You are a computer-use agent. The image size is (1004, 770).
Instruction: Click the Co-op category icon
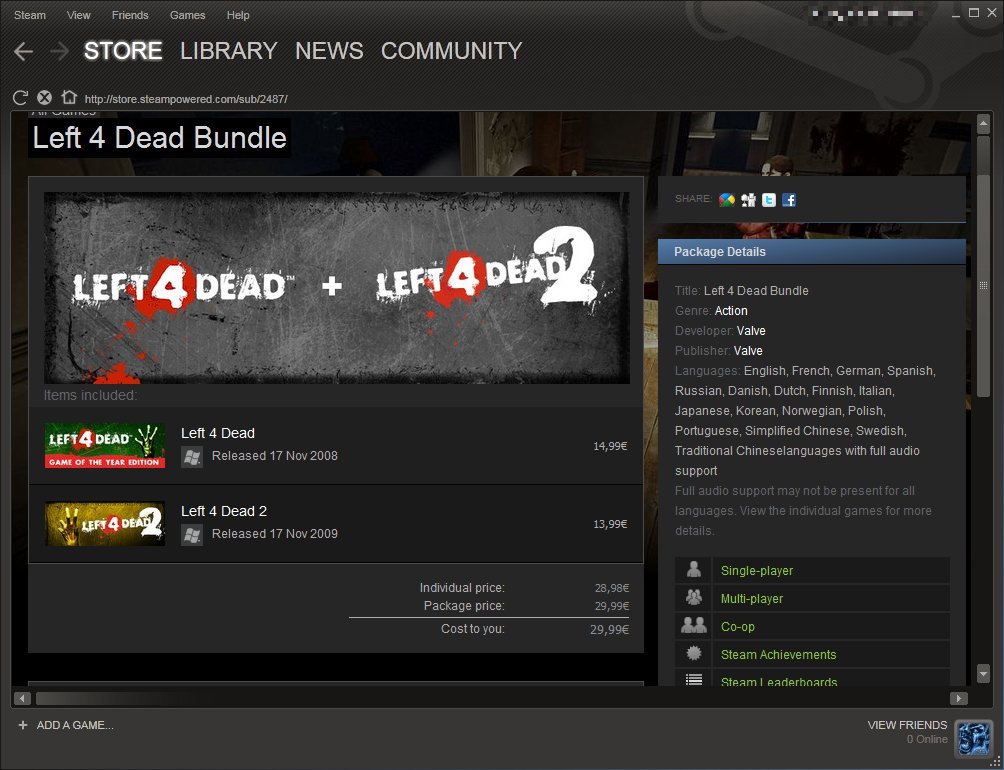[x=693, y=627]
